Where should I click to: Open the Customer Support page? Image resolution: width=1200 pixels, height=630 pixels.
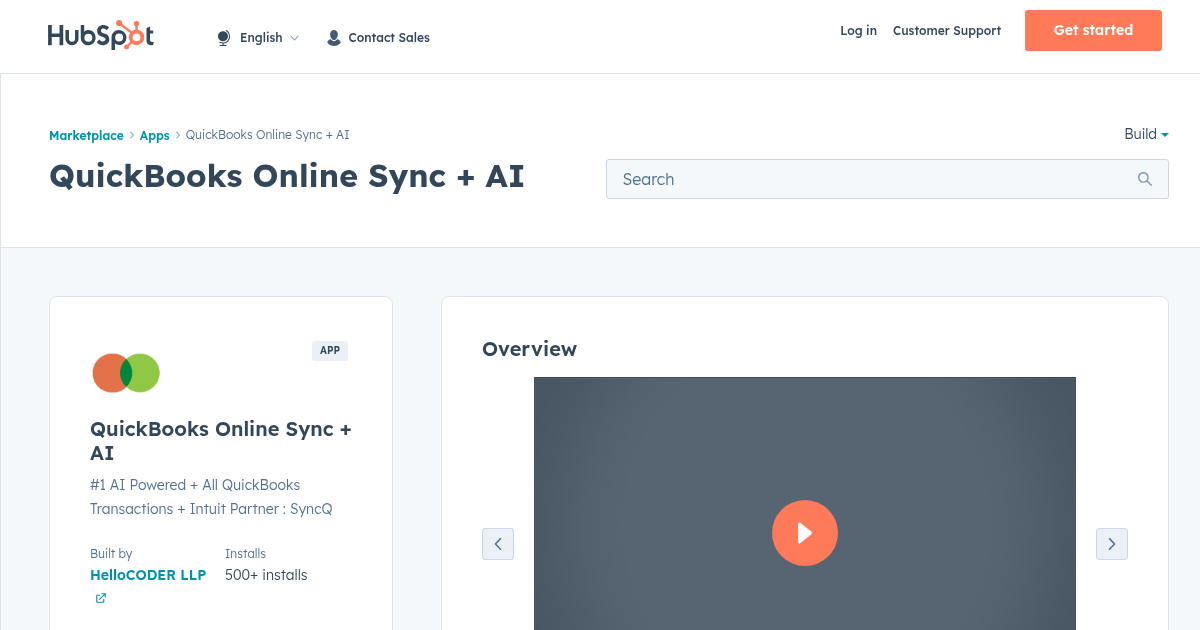click(x=946, y=31)
